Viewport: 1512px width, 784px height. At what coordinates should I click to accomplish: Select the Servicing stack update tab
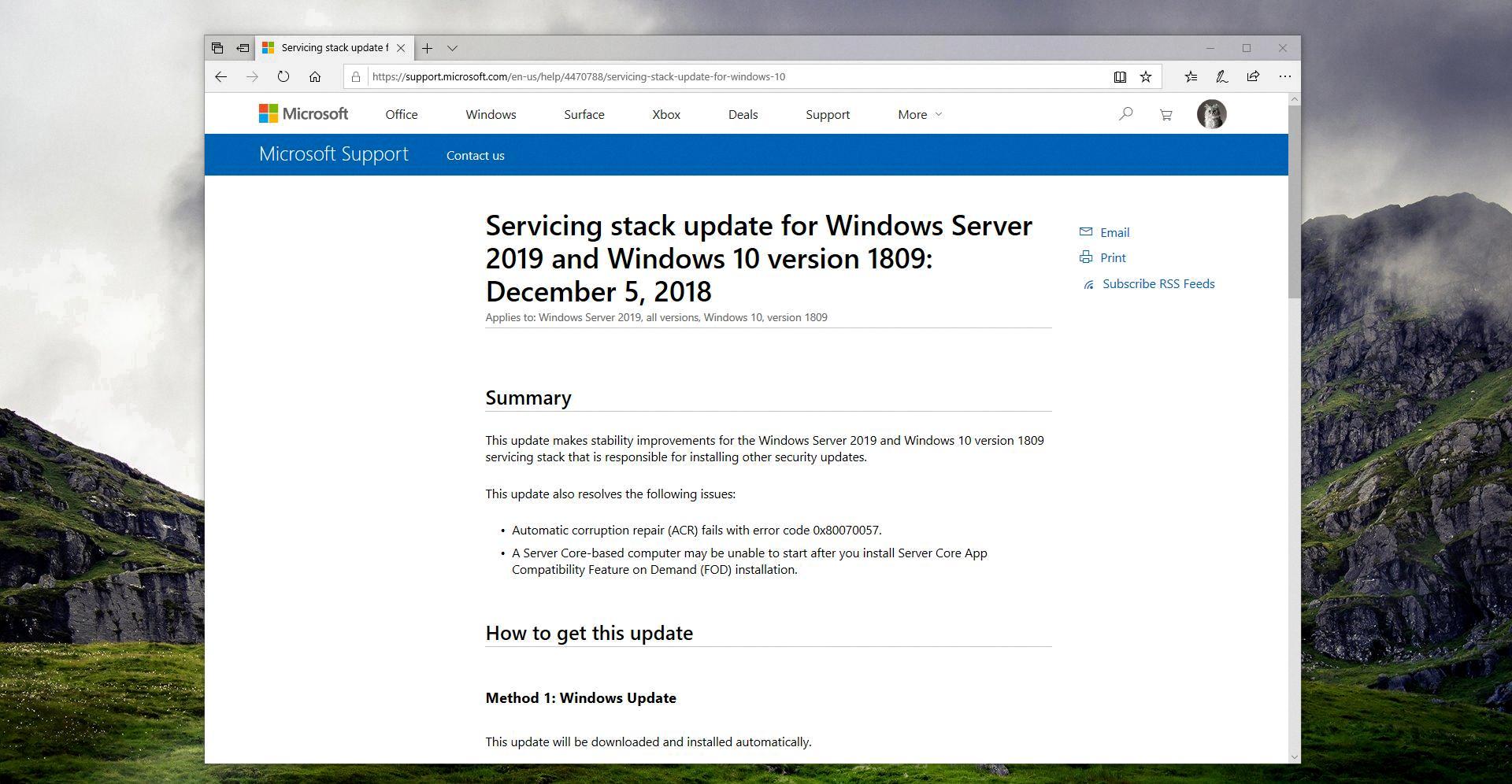[331, 48]
